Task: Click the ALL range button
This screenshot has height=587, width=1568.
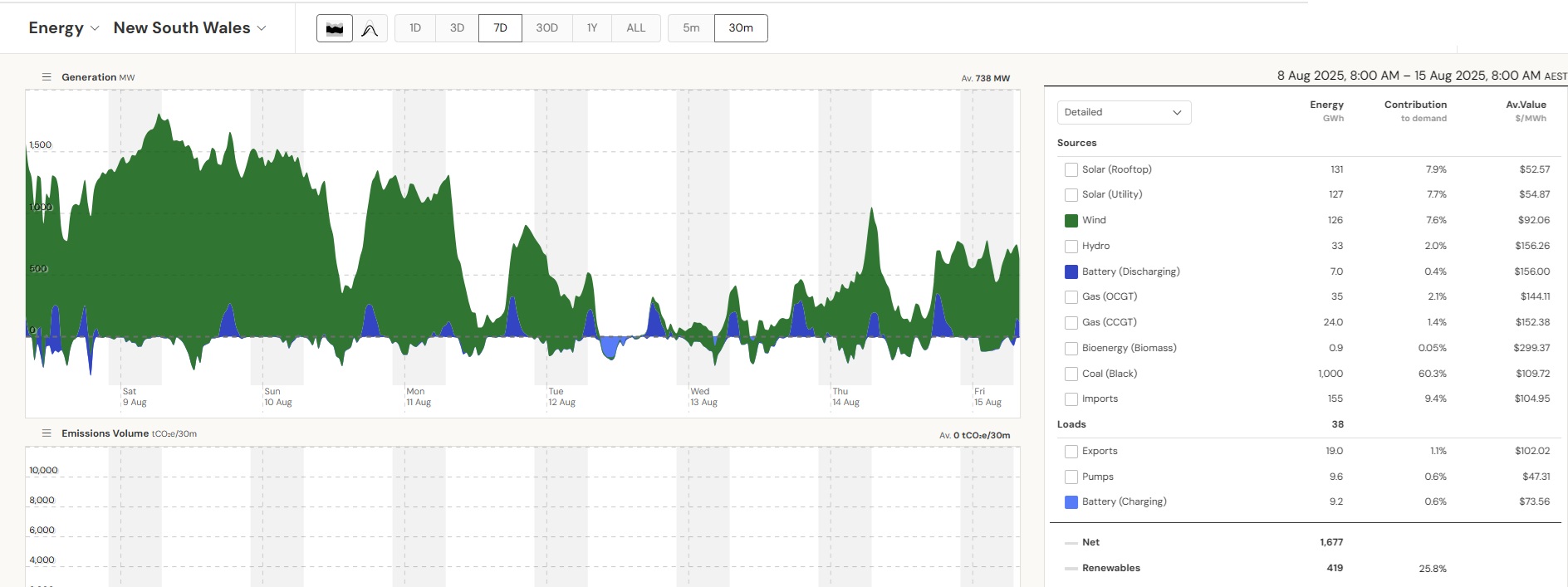Action: coord(635,28)
